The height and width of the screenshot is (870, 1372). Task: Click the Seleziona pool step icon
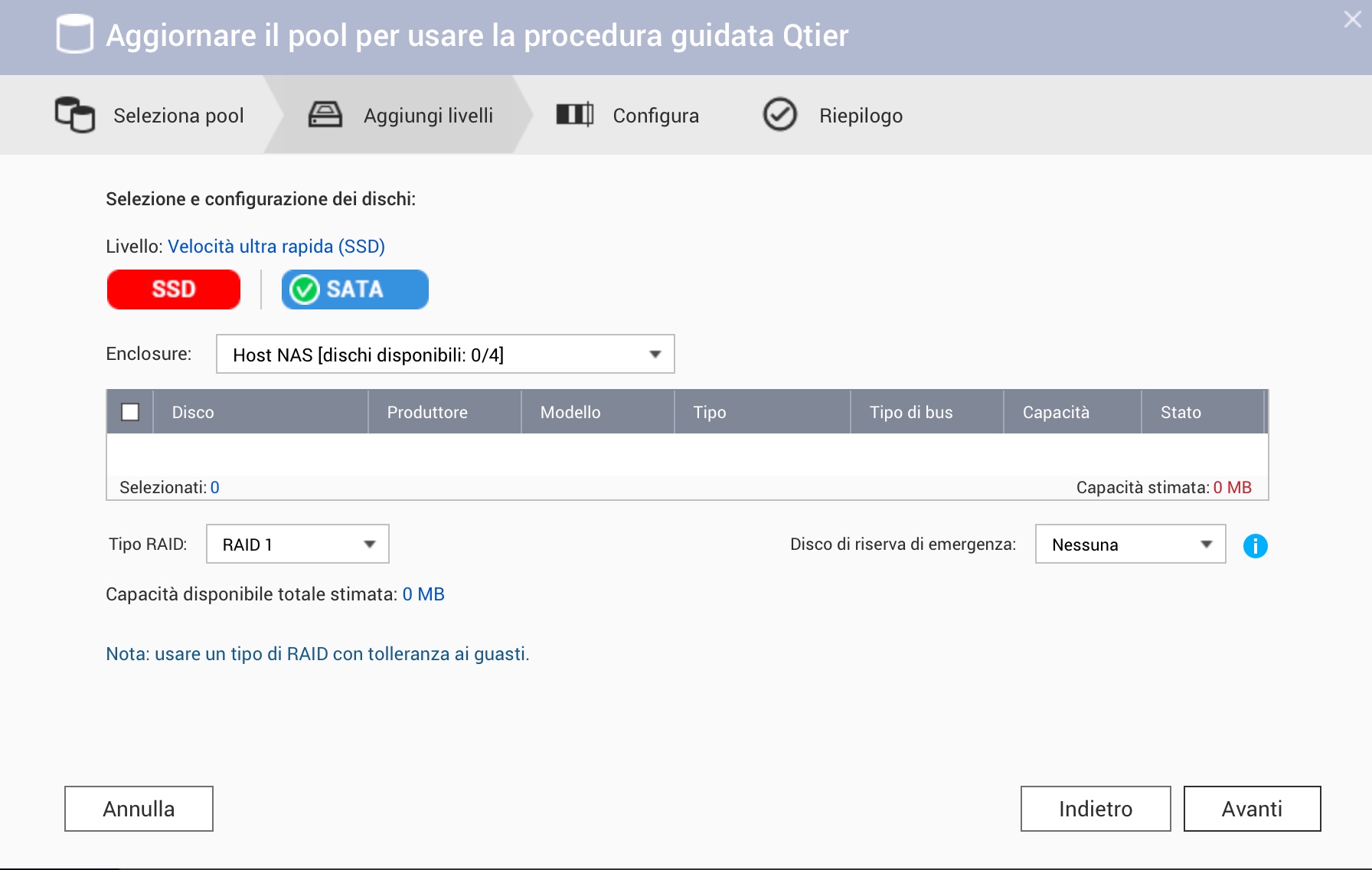75,115
